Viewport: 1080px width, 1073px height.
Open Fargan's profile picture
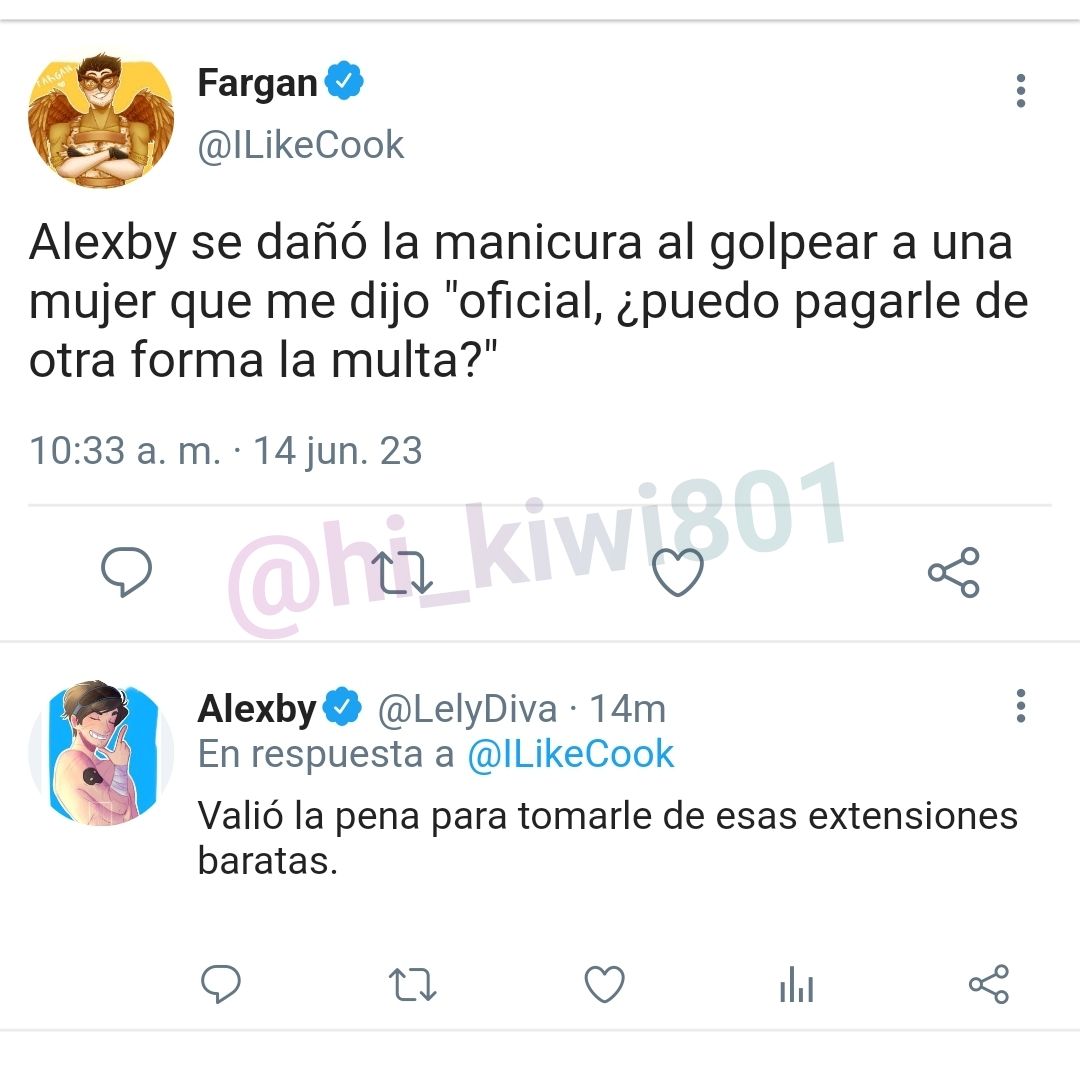tap(101, 117)
